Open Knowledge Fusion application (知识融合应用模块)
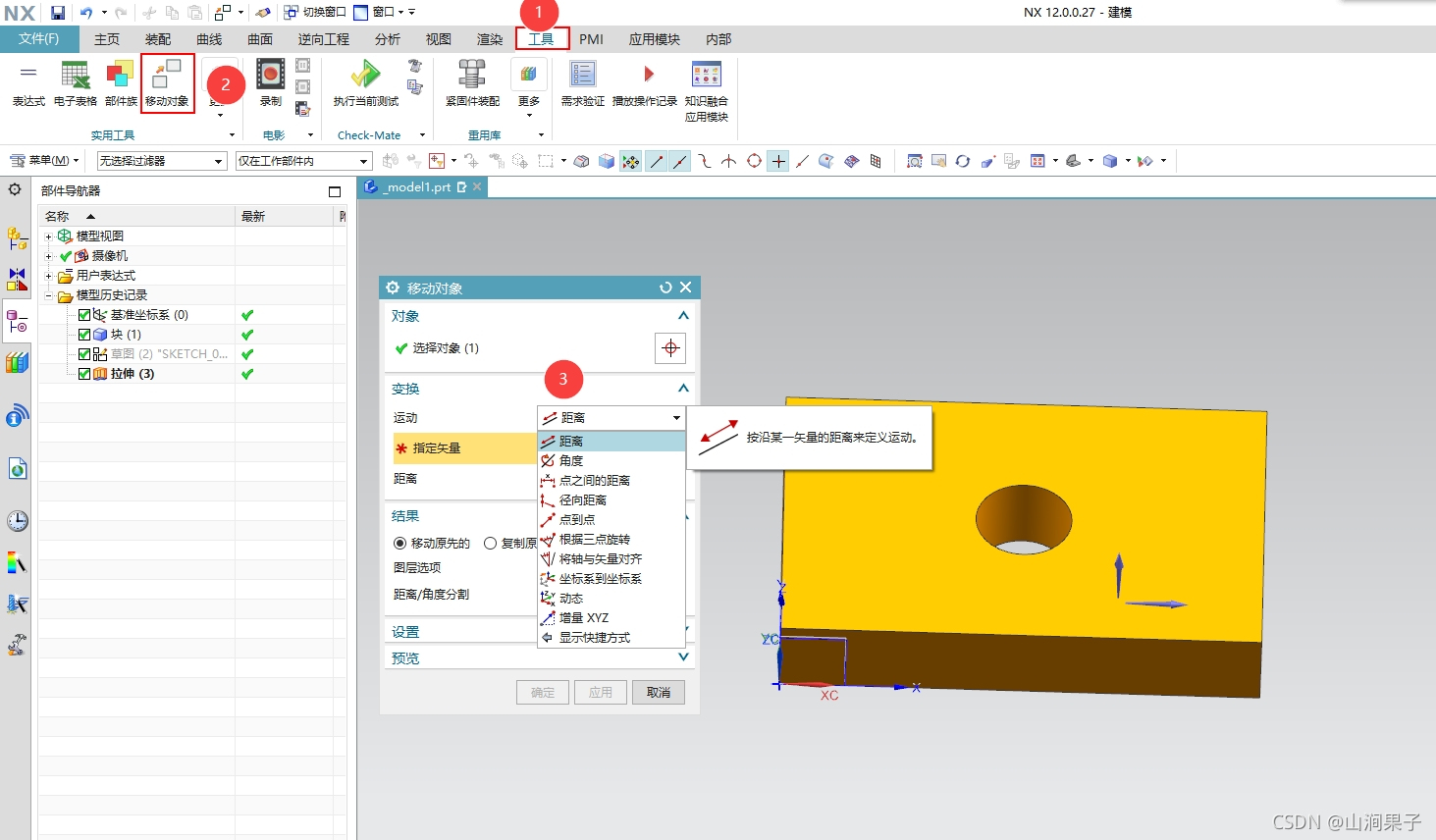This screenshot has height=840, width=1436. point(707,90)
